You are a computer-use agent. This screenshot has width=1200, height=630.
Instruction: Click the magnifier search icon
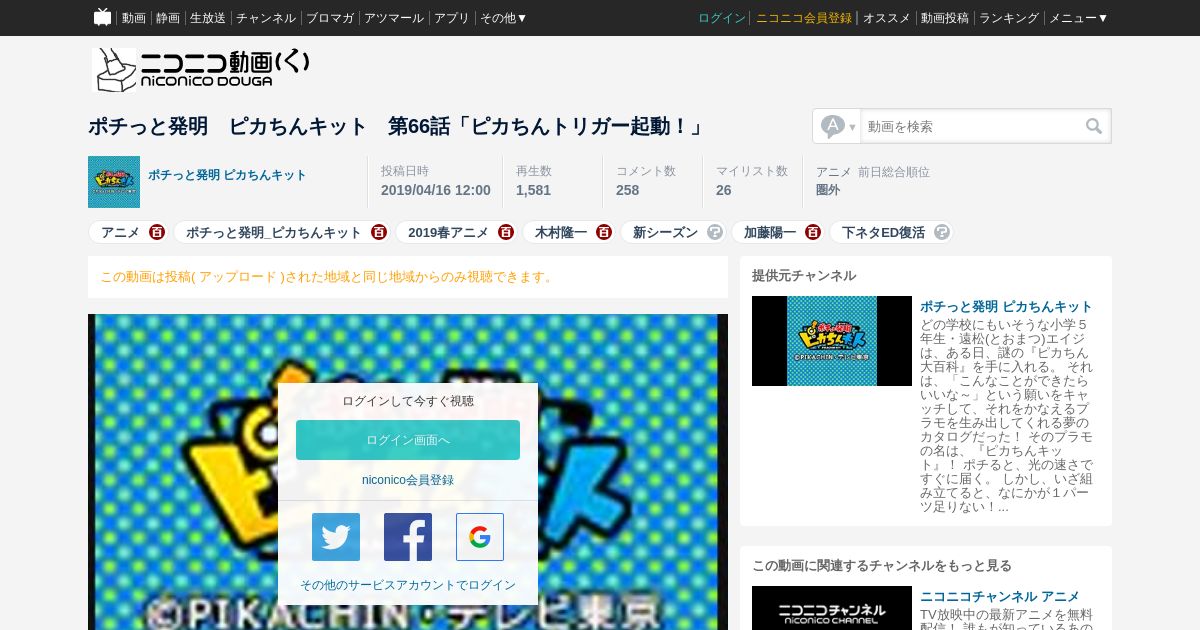[x=1094, y=126]
